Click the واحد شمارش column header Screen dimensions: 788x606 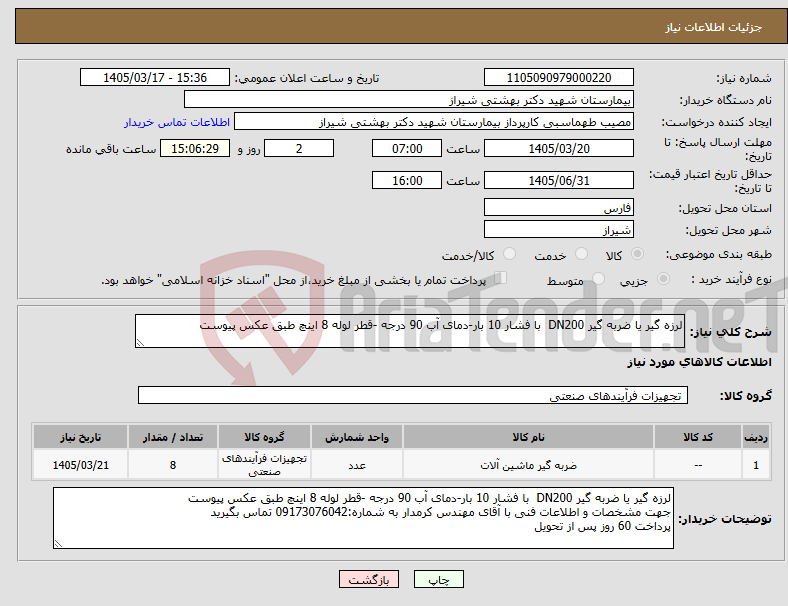[357, 437]
